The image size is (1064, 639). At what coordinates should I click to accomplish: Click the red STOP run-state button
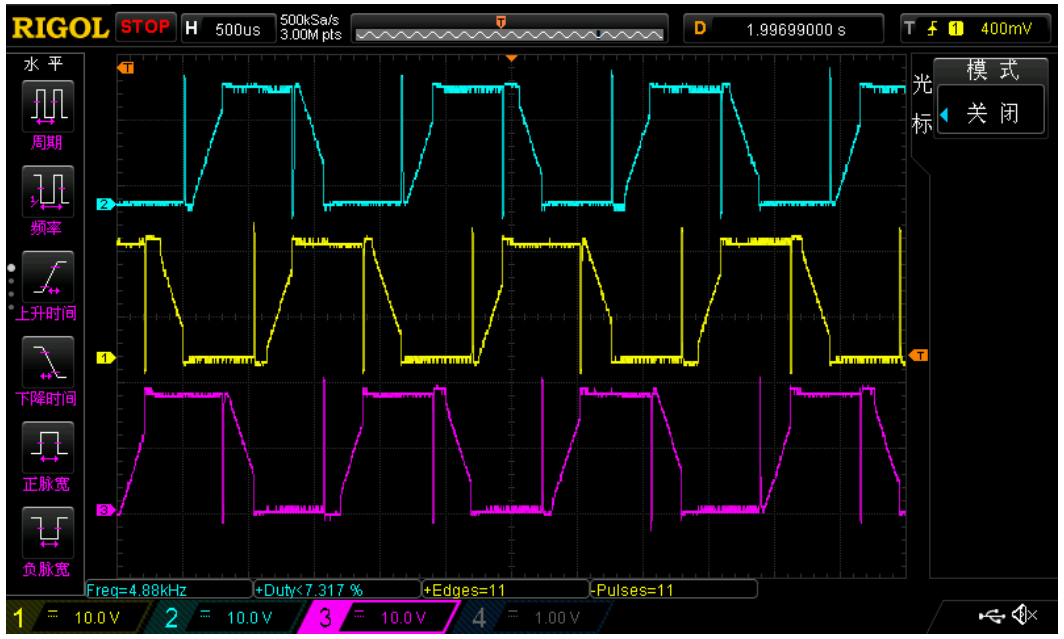pyautogui.click(x=146, y=27)
